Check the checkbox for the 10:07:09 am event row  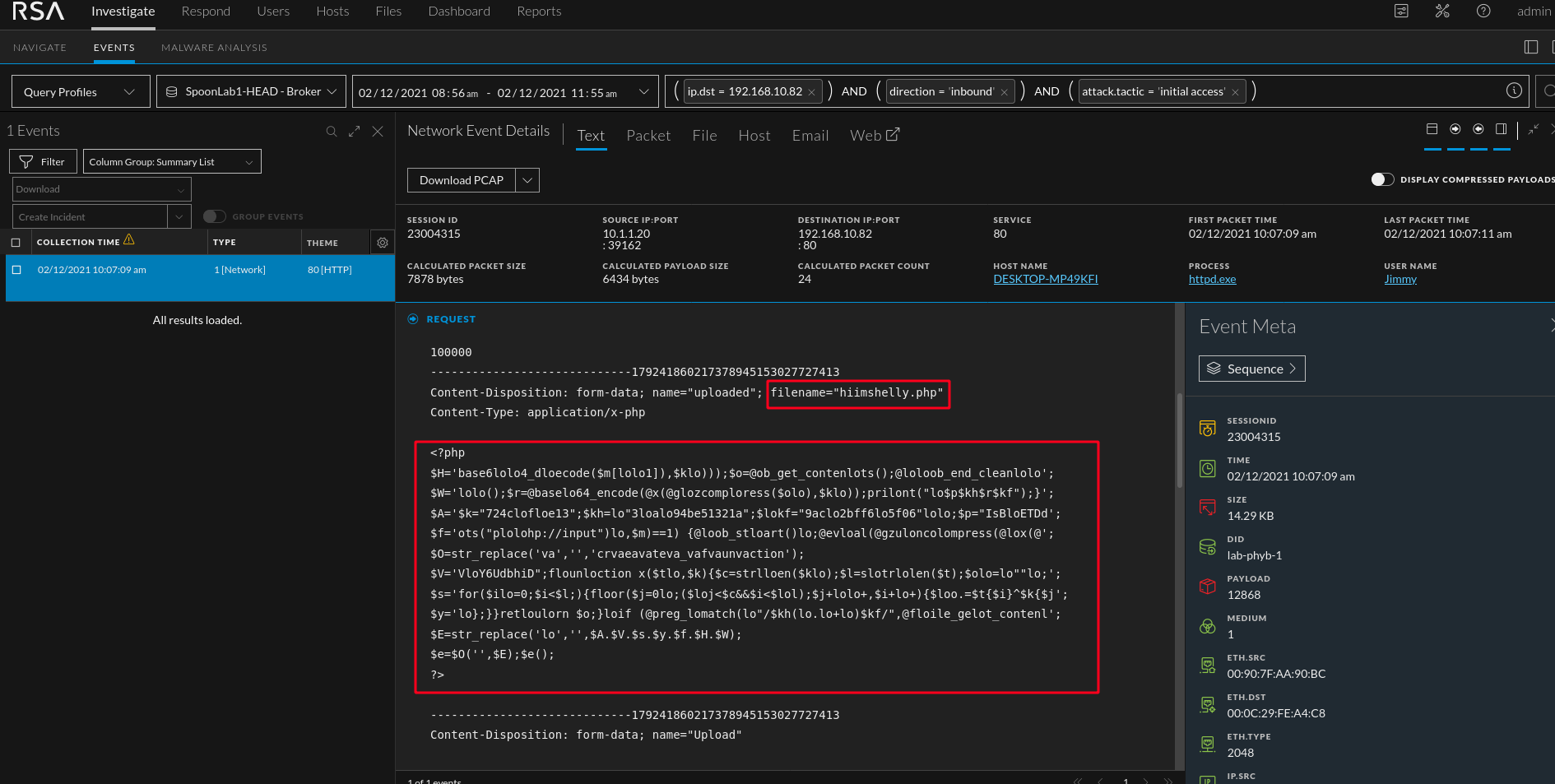tap(17, 269)
